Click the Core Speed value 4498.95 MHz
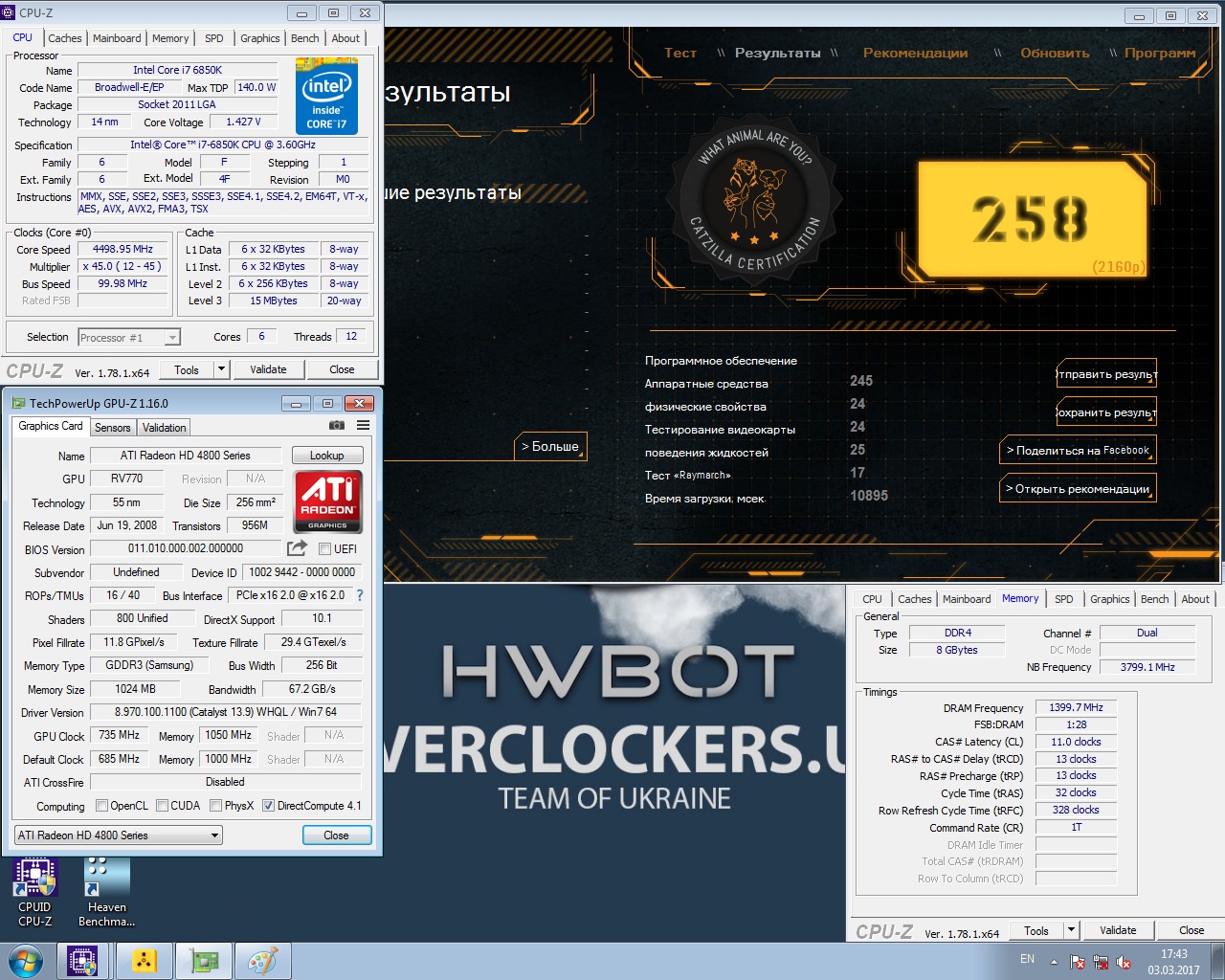The width and height of the screenshot is (1225, 980). click(x=122, y=249)
